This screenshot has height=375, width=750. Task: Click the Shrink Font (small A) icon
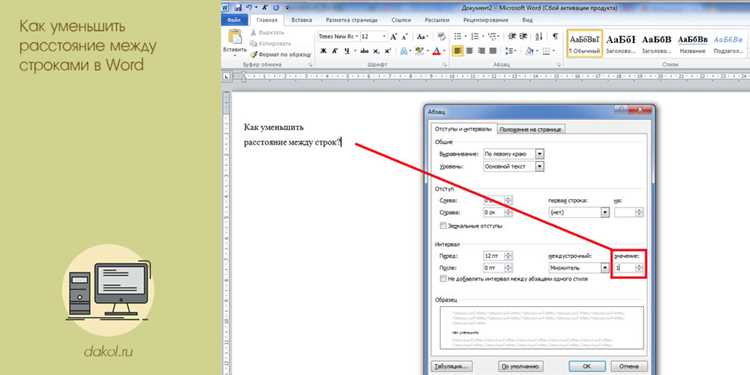tap(405, 36)
